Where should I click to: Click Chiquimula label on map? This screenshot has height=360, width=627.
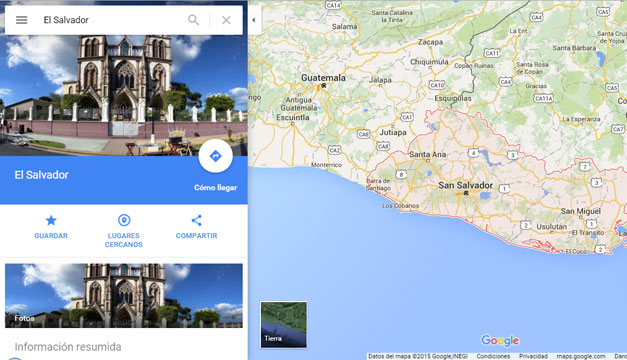(x=429, y=62)
